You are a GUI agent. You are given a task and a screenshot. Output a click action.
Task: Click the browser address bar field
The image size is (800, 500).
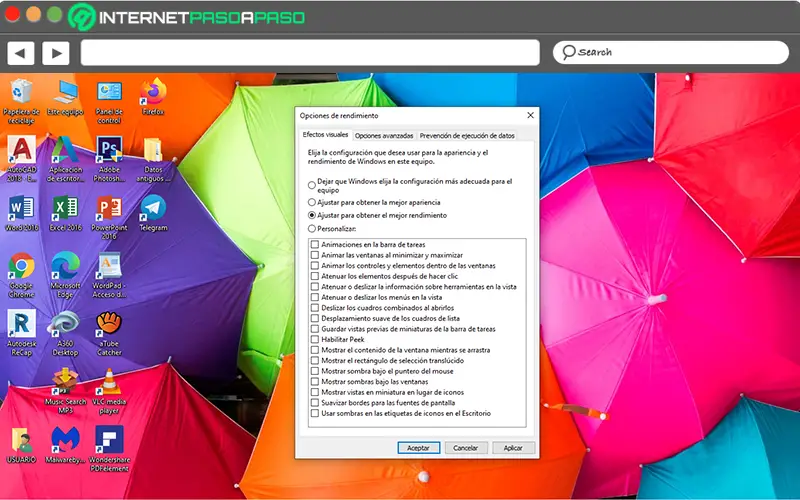310,53
